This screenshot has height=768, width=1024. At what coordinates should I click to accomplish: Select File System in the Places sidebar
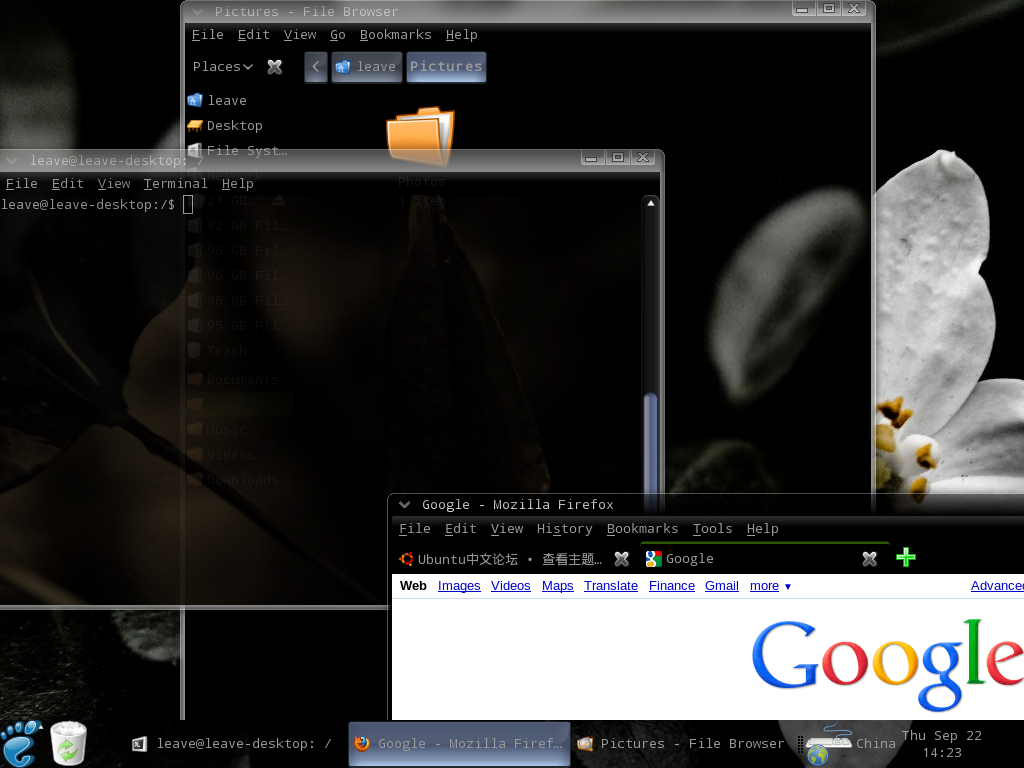[238, 150]
